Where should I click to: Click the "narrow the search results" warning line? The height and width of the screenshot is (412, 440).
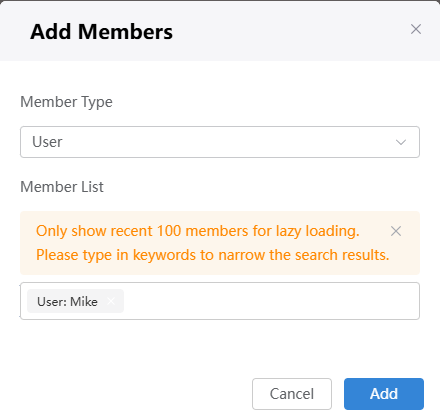[213, 255]
